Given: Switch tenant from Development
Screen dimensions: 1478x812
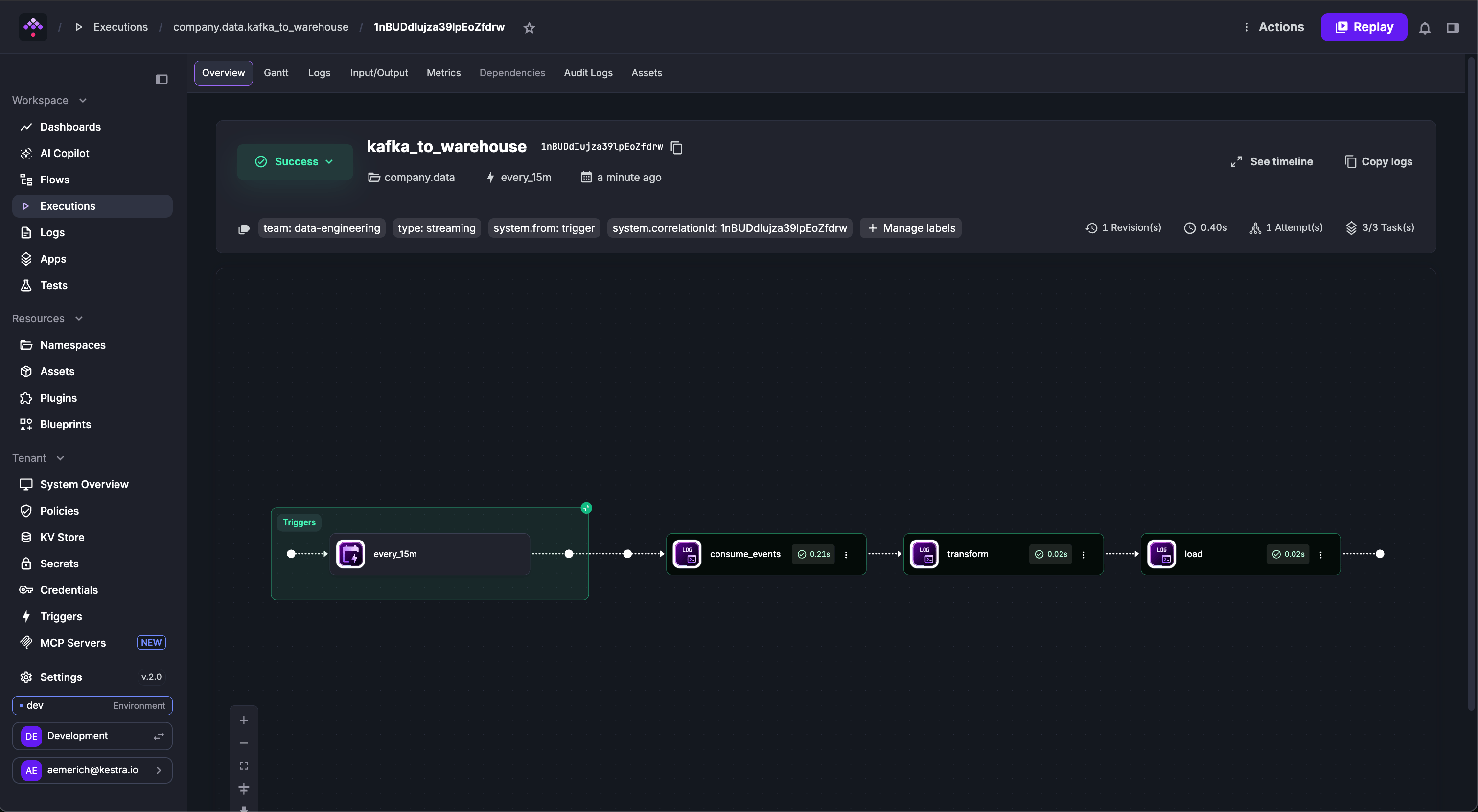Looking at the screenshot, I should point(92,736).
